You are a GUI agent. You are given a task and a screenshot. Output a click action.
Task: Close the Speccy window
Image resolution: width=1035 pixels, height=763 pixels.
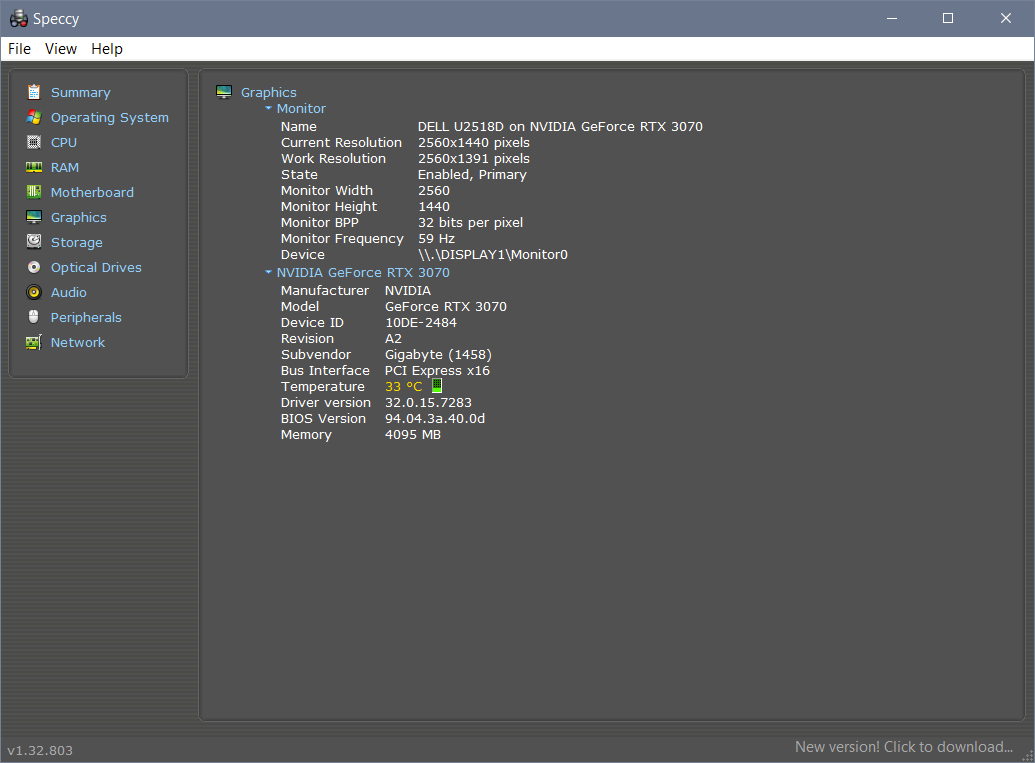click(x=1005, y=18)
